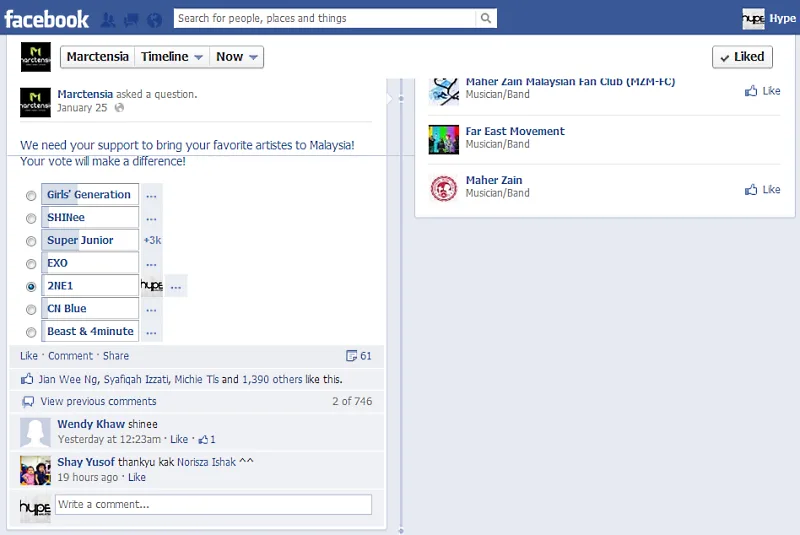Choose the Super Junior poll option
Image resolution: width=800 pixels, height=535 pixels.
(x=31, y=241)
